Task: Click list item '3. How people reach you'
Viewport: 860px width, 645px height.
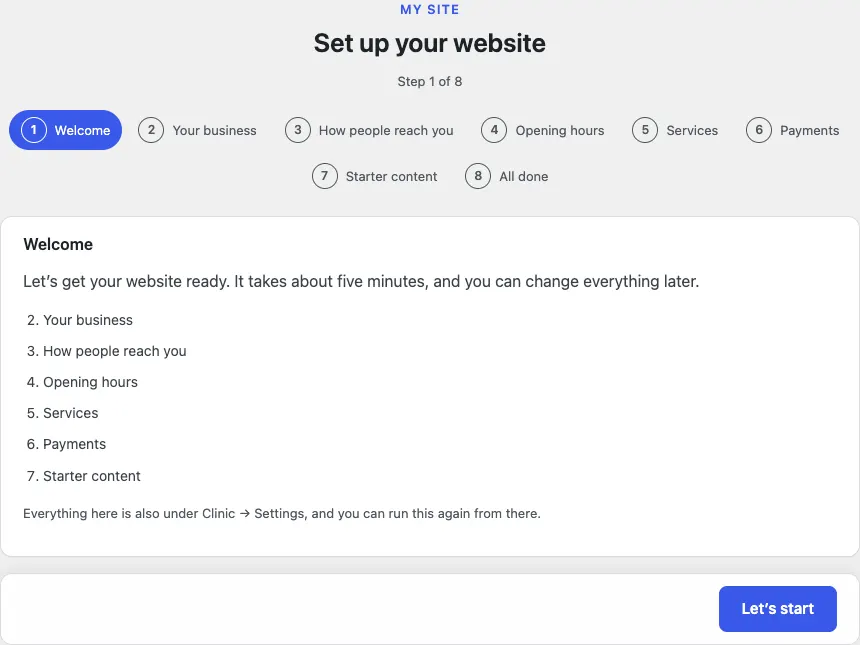Action: coord(107,351)
